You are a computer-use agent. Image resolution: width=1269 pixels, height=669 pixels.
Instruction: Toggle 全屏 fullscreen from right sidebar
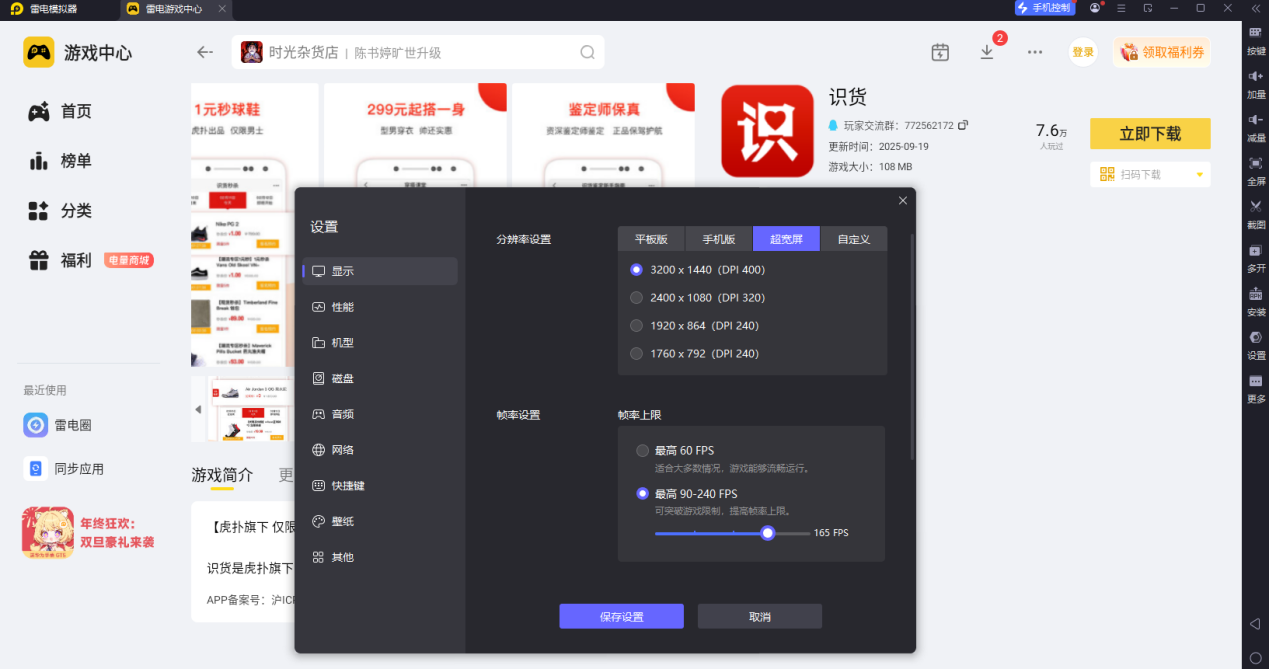pyautogui.click(x=1256, y=170)
